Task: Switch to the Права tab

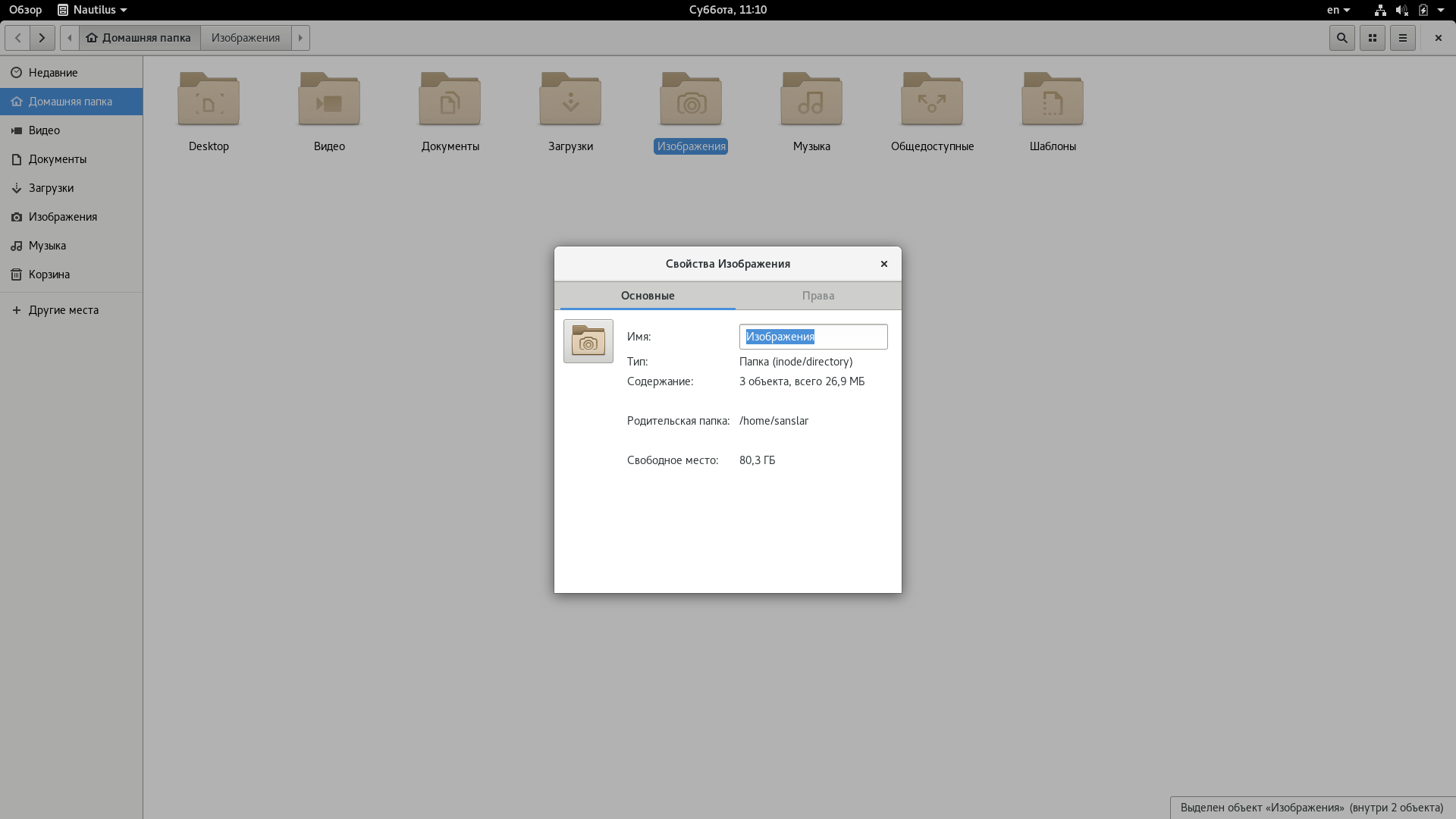Action: pos(817,296)
